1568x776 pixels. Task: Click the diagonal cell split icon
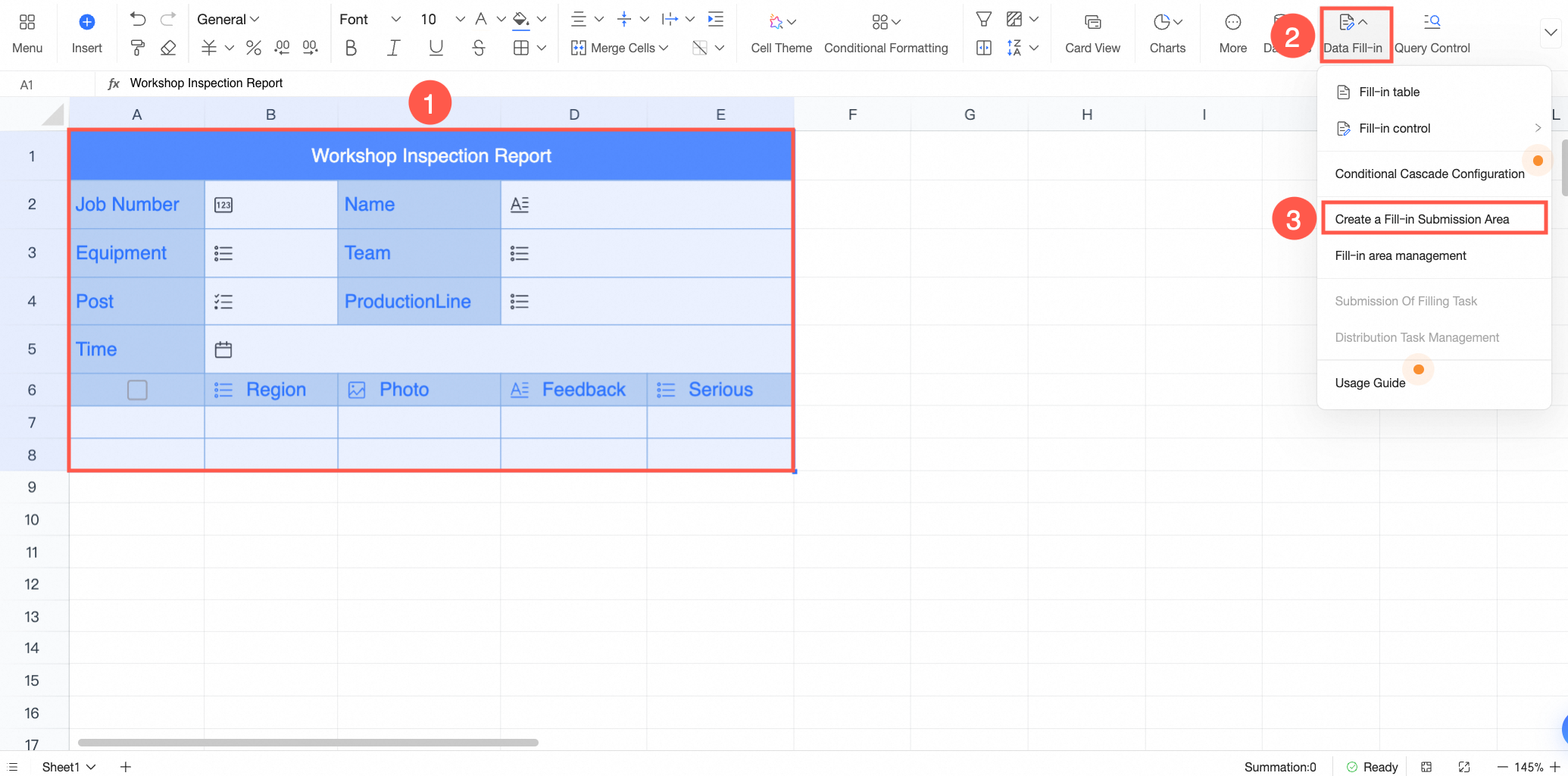(700, 48)
